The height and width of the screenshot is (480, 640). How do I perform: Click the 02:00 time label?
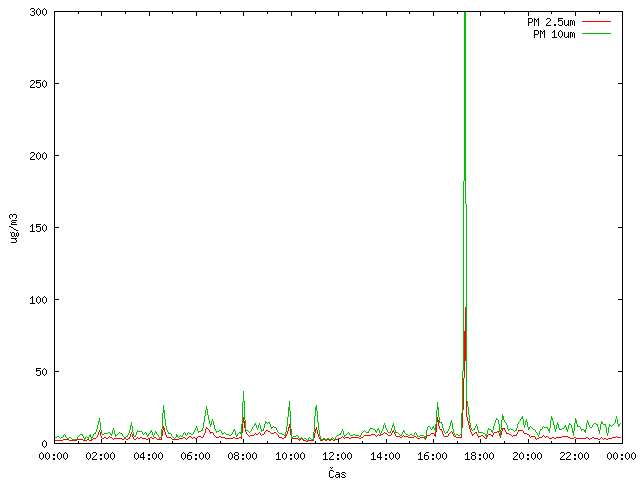pos(100,456)
